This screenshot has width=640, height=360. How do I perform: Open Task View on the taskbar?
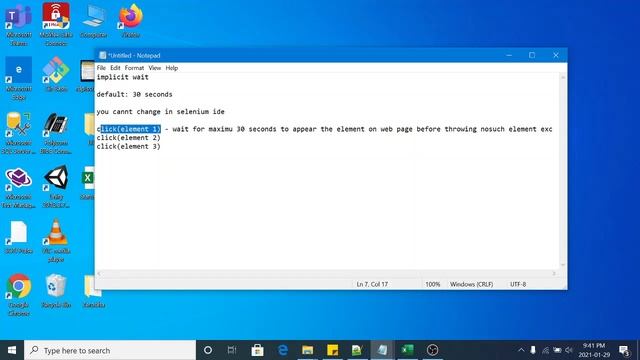[232, 350]
